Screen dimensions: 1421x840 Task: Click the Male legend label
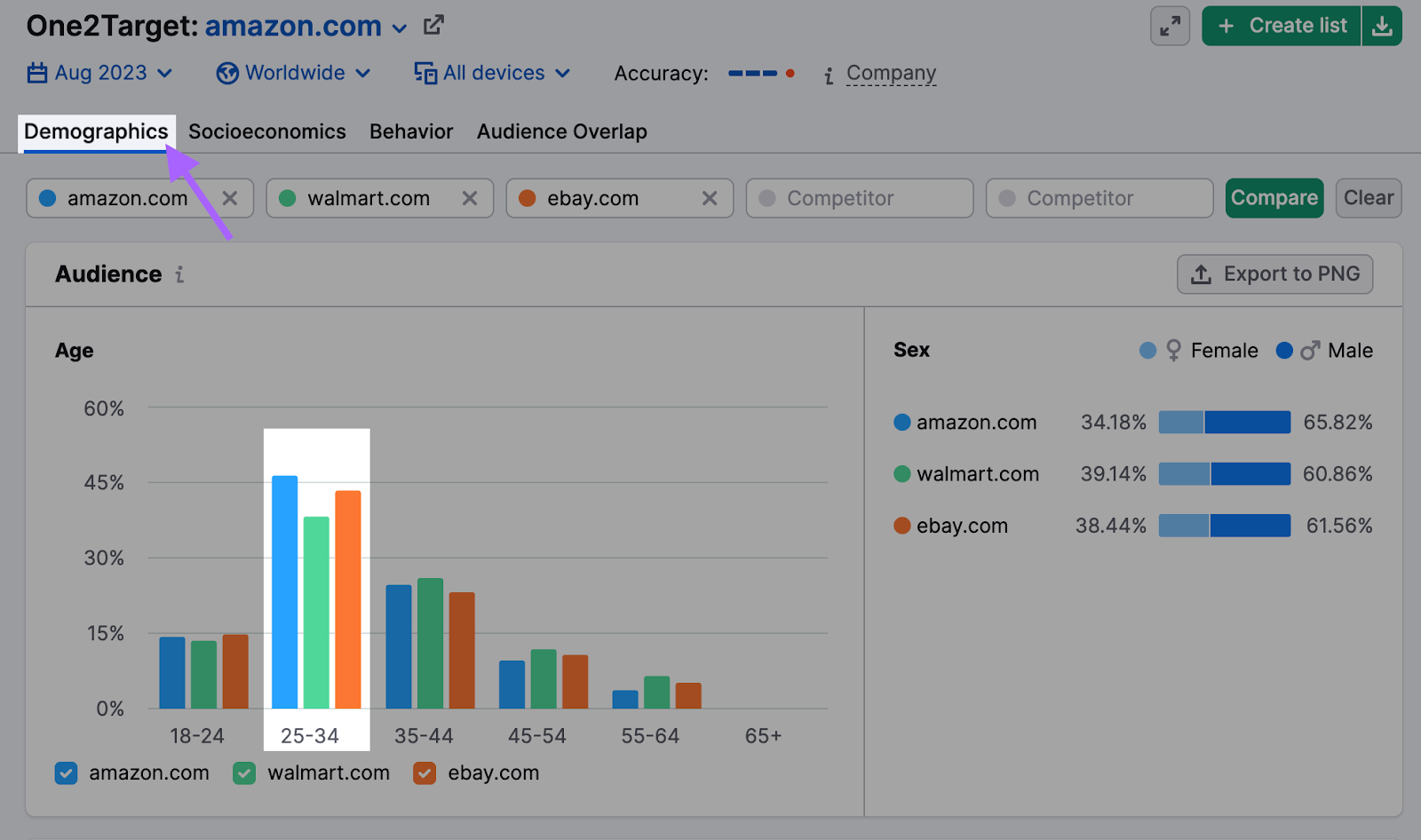click(x=1350, y=351)
